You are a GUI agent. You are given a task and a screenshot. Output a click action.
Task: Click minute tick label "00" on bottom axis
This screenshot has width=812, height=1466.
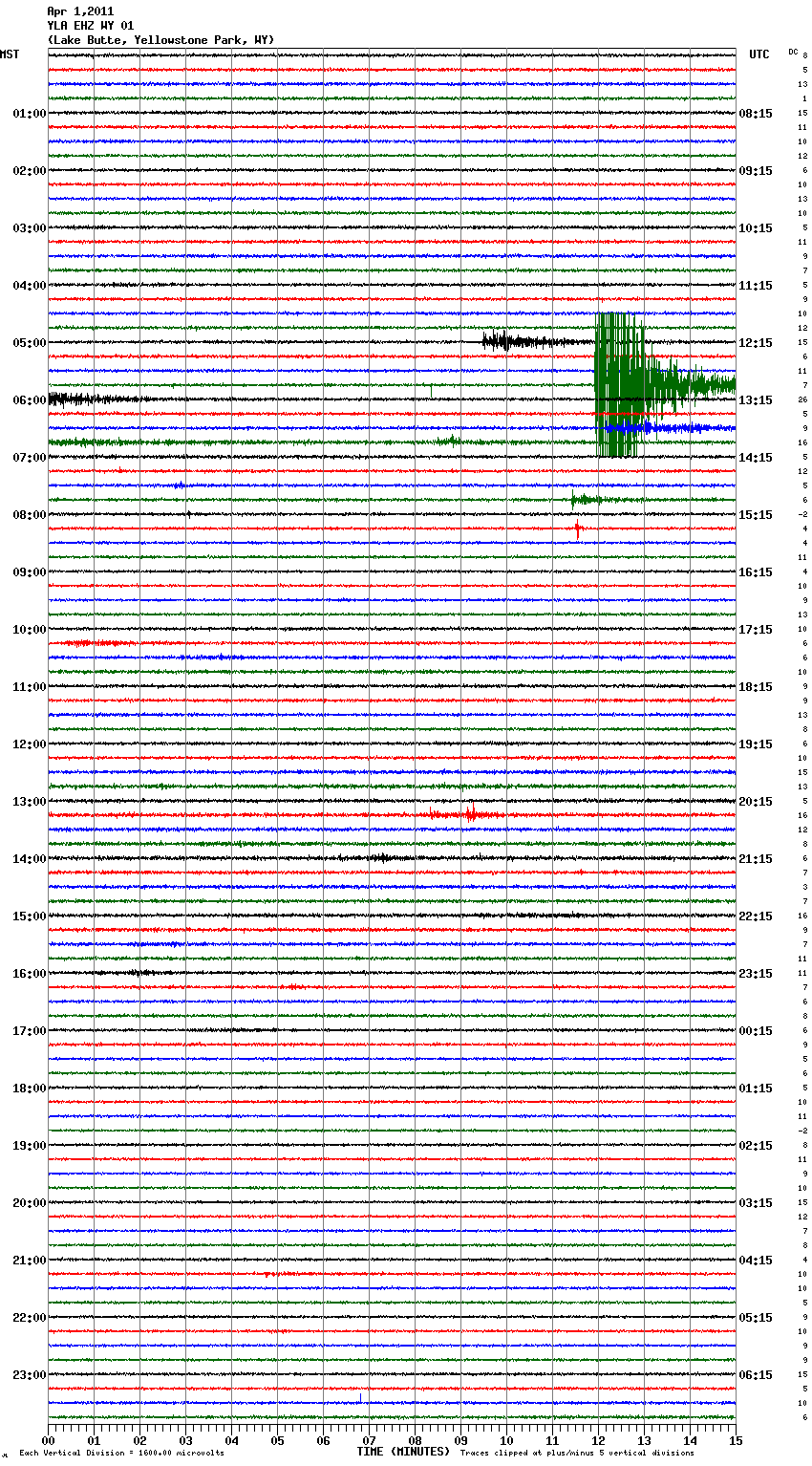pos(49,1440)
